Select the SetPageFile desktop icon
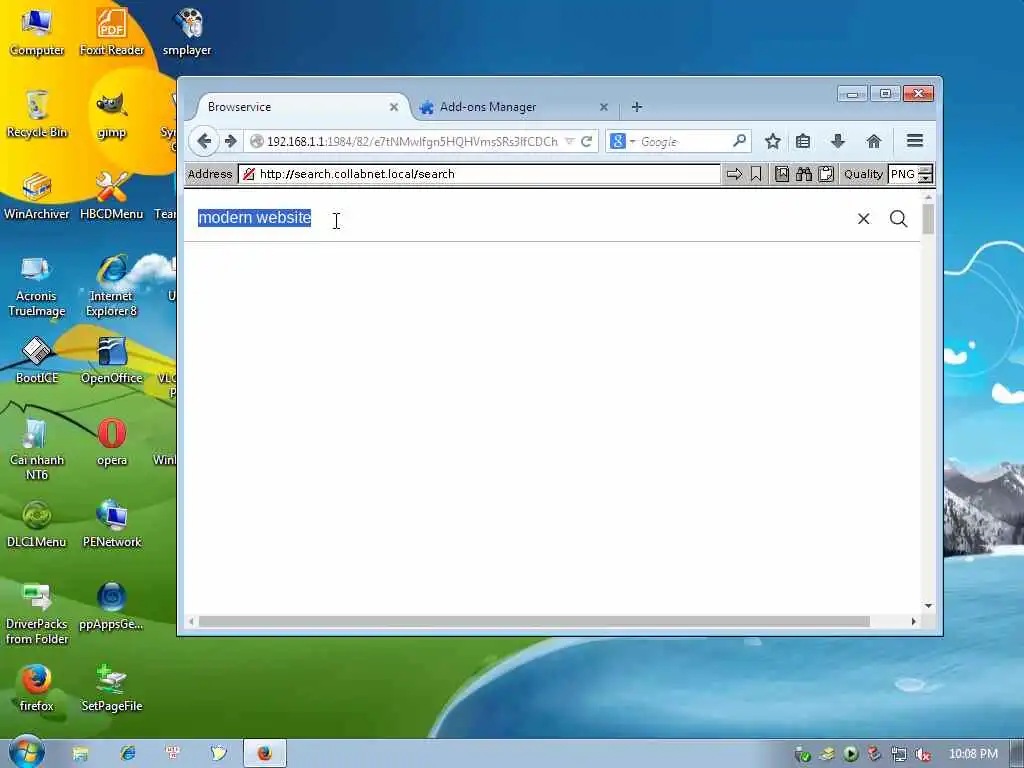Viewport: 1024px width, 768px height. click(112, 688)
